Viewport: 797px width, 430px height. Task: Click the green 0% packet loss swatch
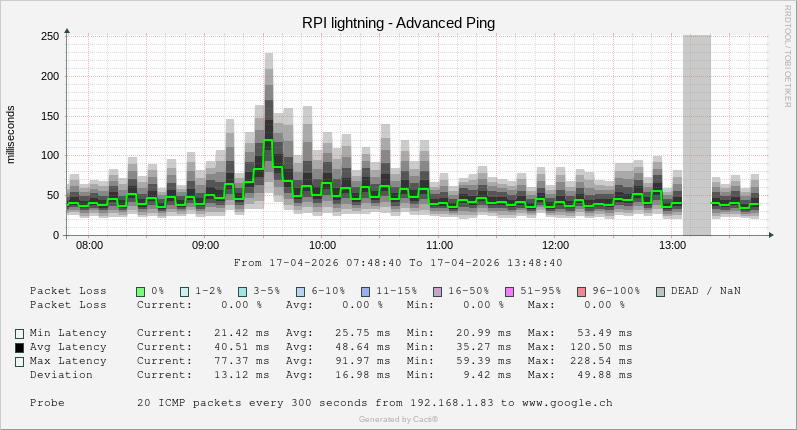141,291
